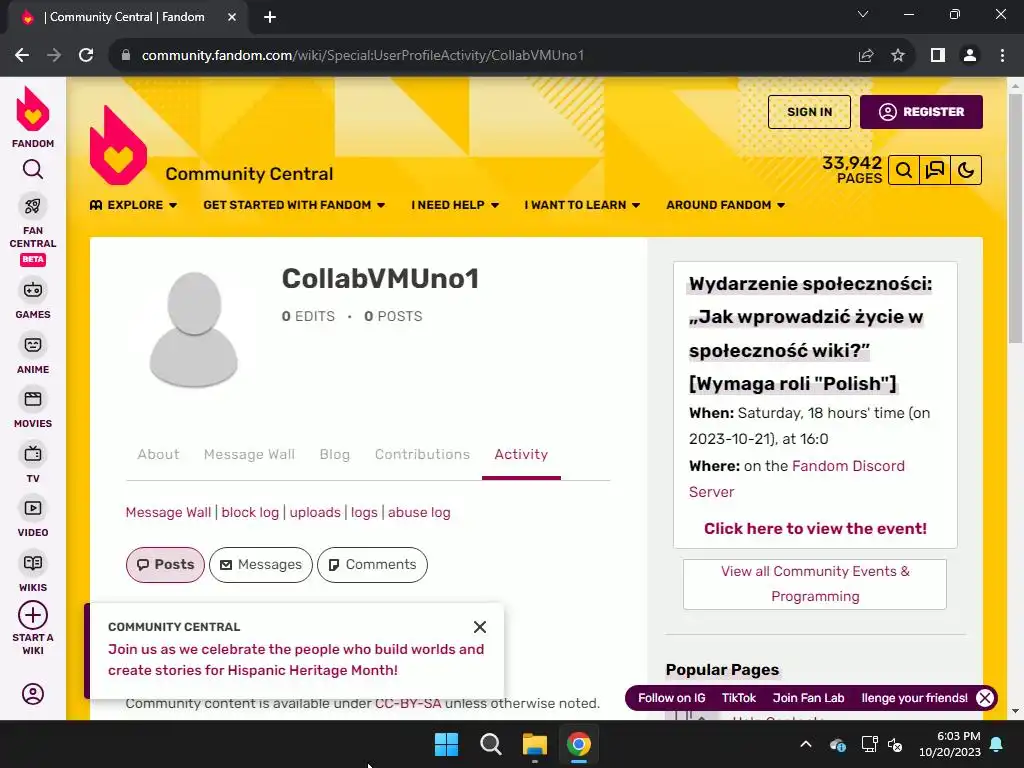
Task: Open Chrome three-dot menu
Action: coord(1002,56)
